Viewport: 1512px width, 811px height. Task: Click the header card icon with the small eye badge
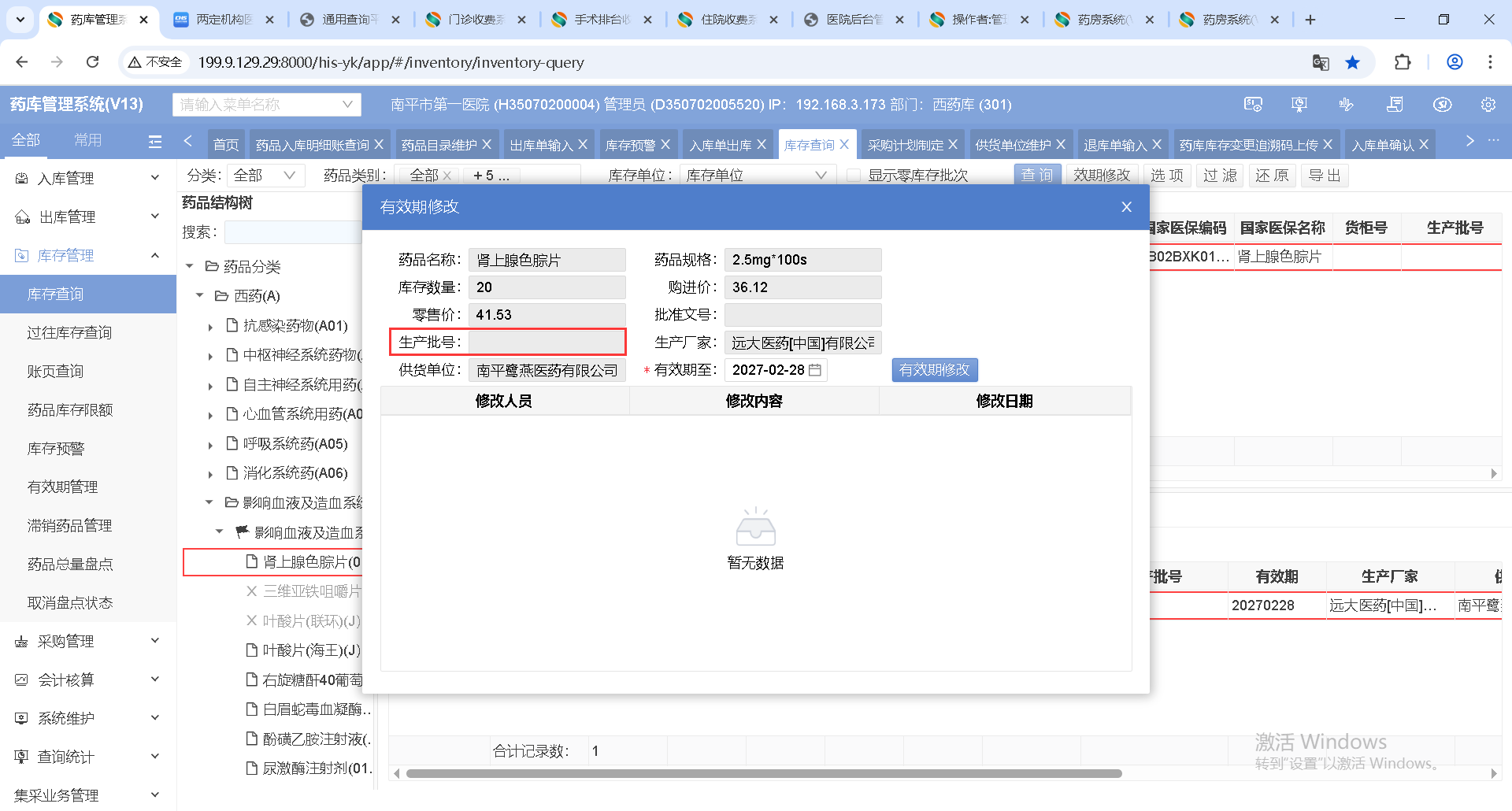pyautogui.click(x=1253, y=105)
